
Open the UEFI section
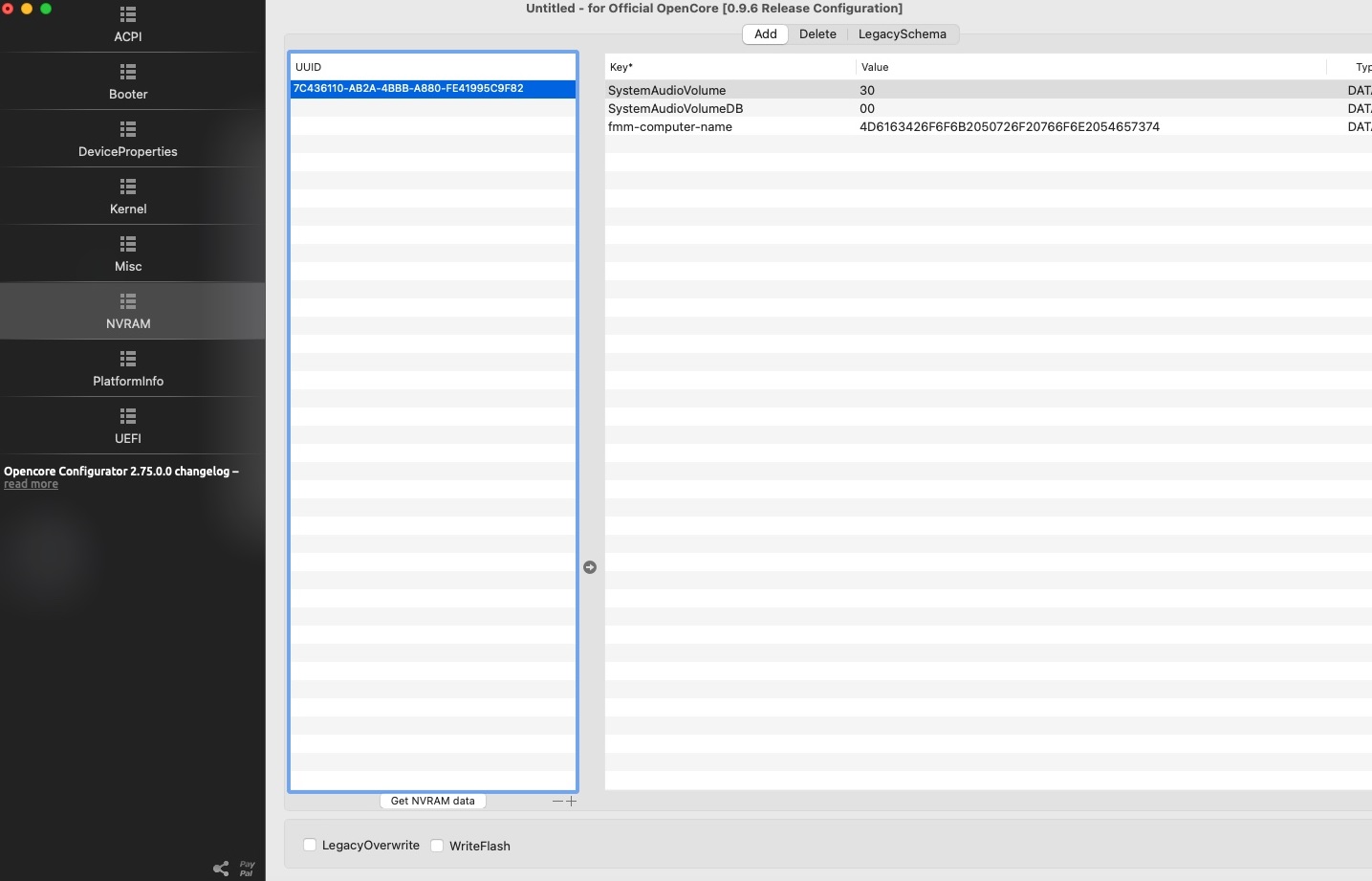pos(128,427)
